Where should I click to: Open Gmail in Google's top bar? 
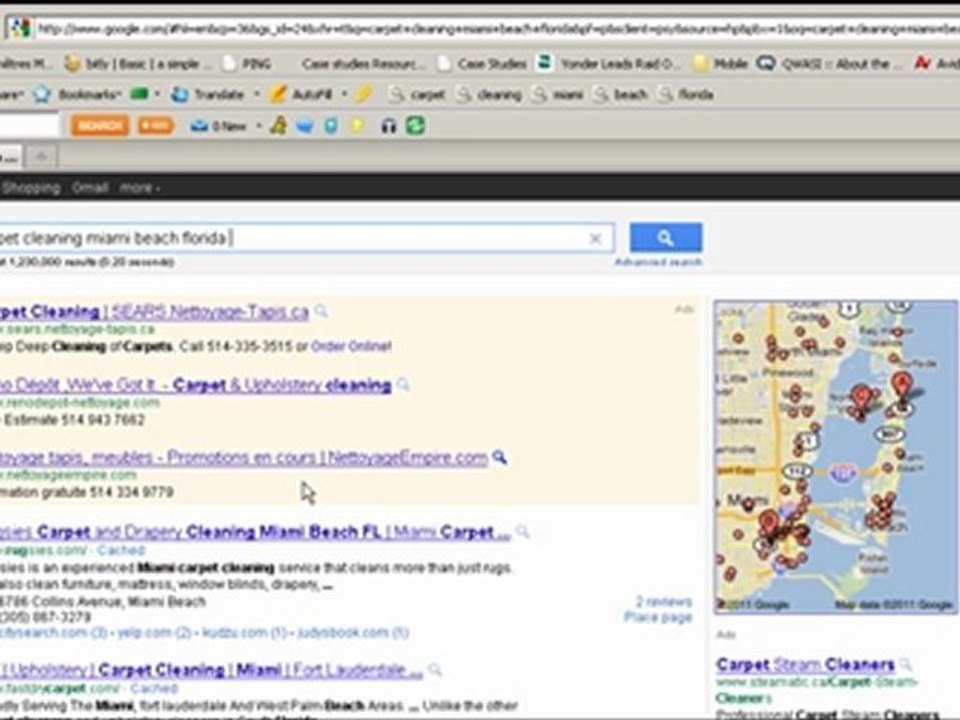point(90,187)
